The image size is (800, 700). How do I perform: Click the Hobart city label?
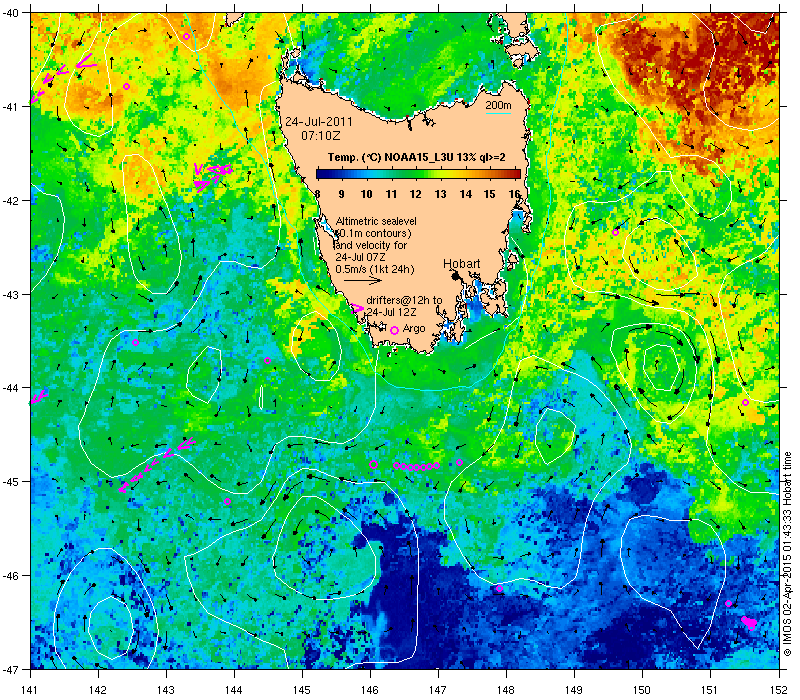(461, 264)
